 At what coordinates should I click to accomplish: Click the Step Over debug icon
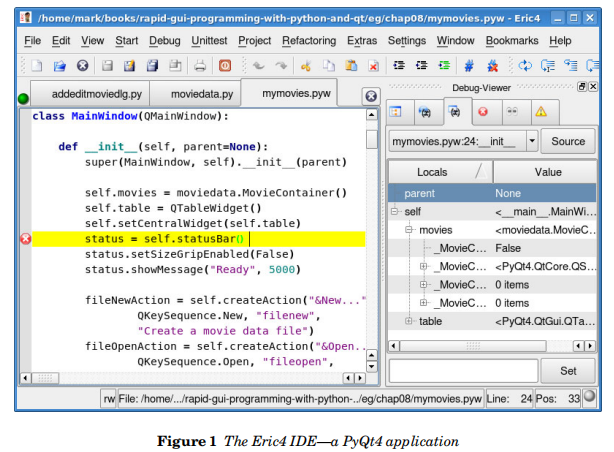571,65
